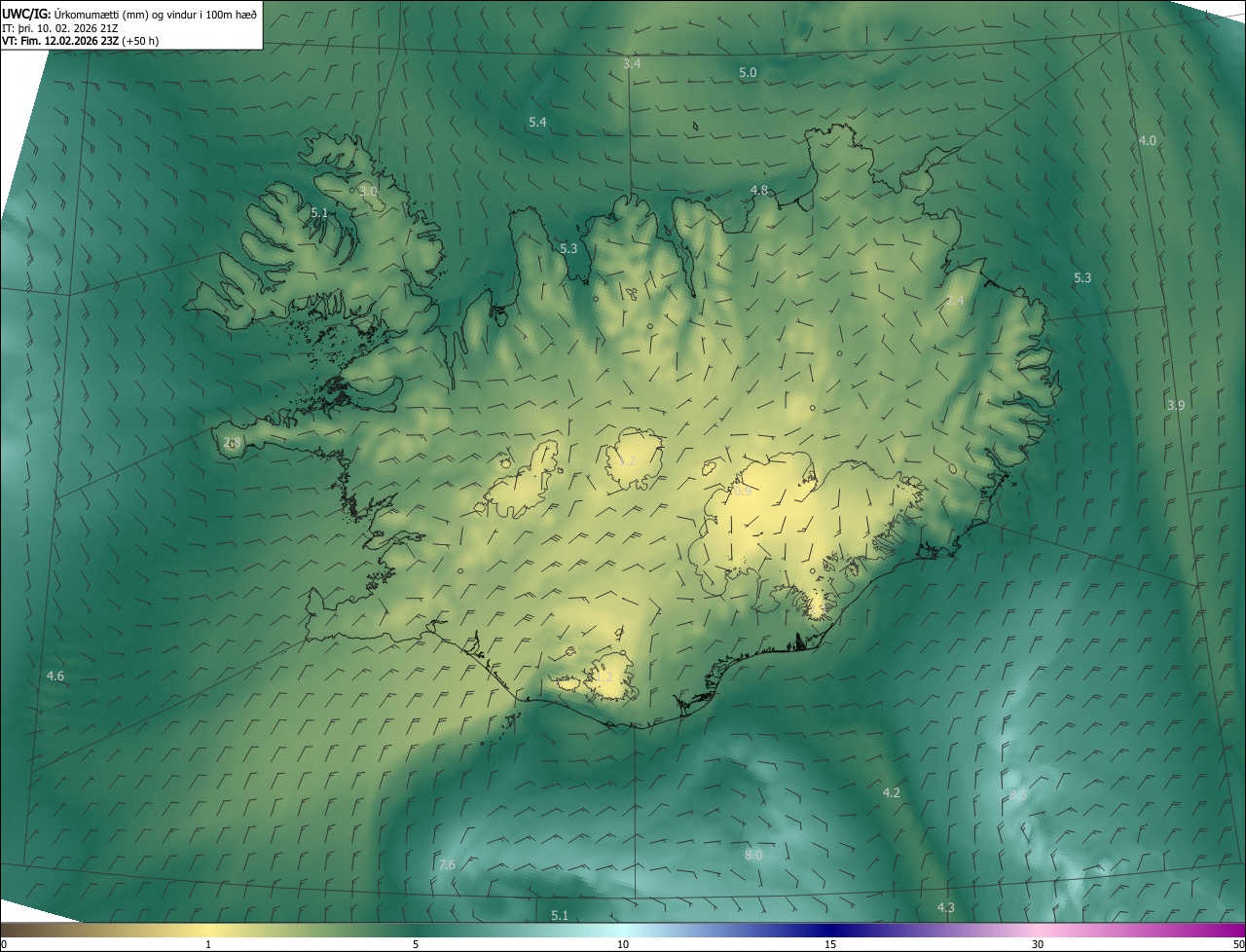Click the 1 mark on the color scale
Viewport: 1246px width, 952px height.
coord(208,944)
